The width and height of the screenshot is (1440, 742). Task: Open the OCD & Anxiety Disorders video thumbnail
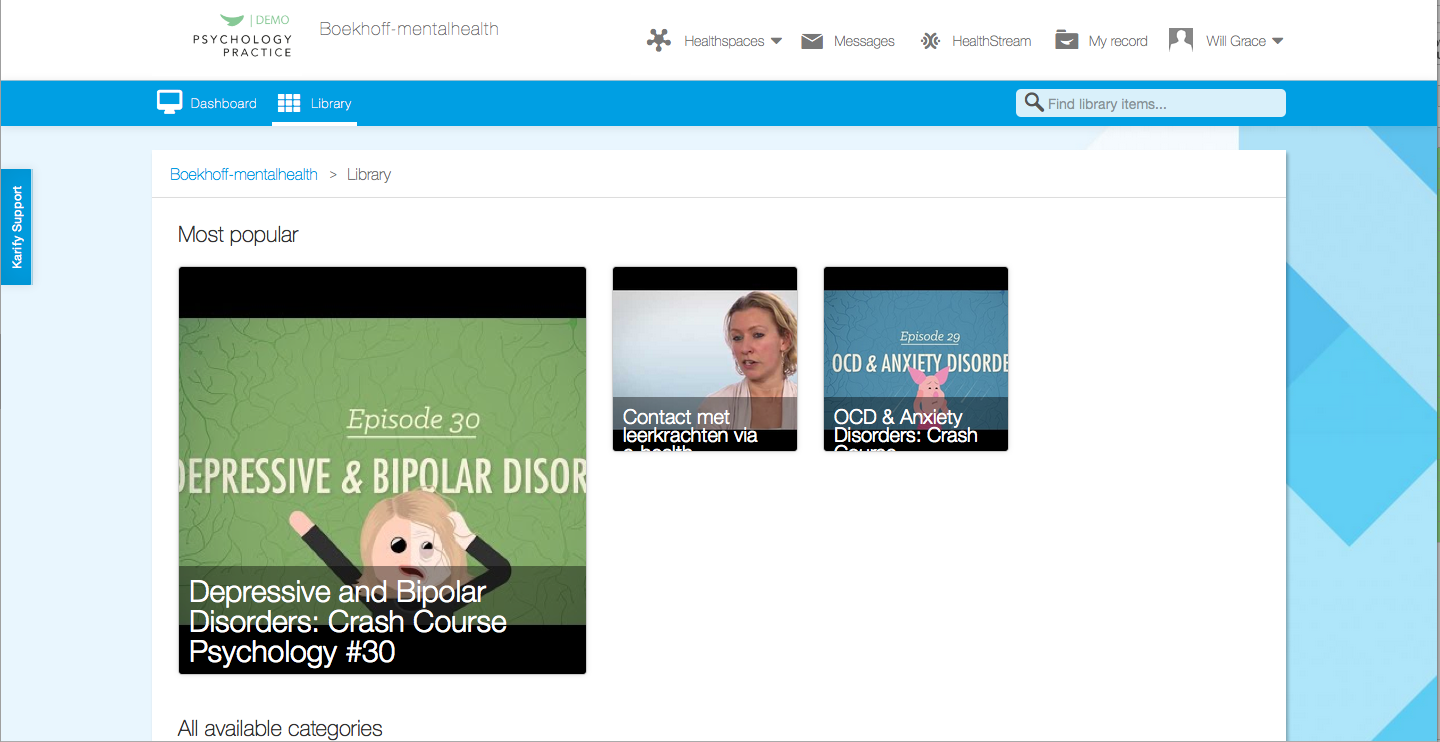point(916,359)
